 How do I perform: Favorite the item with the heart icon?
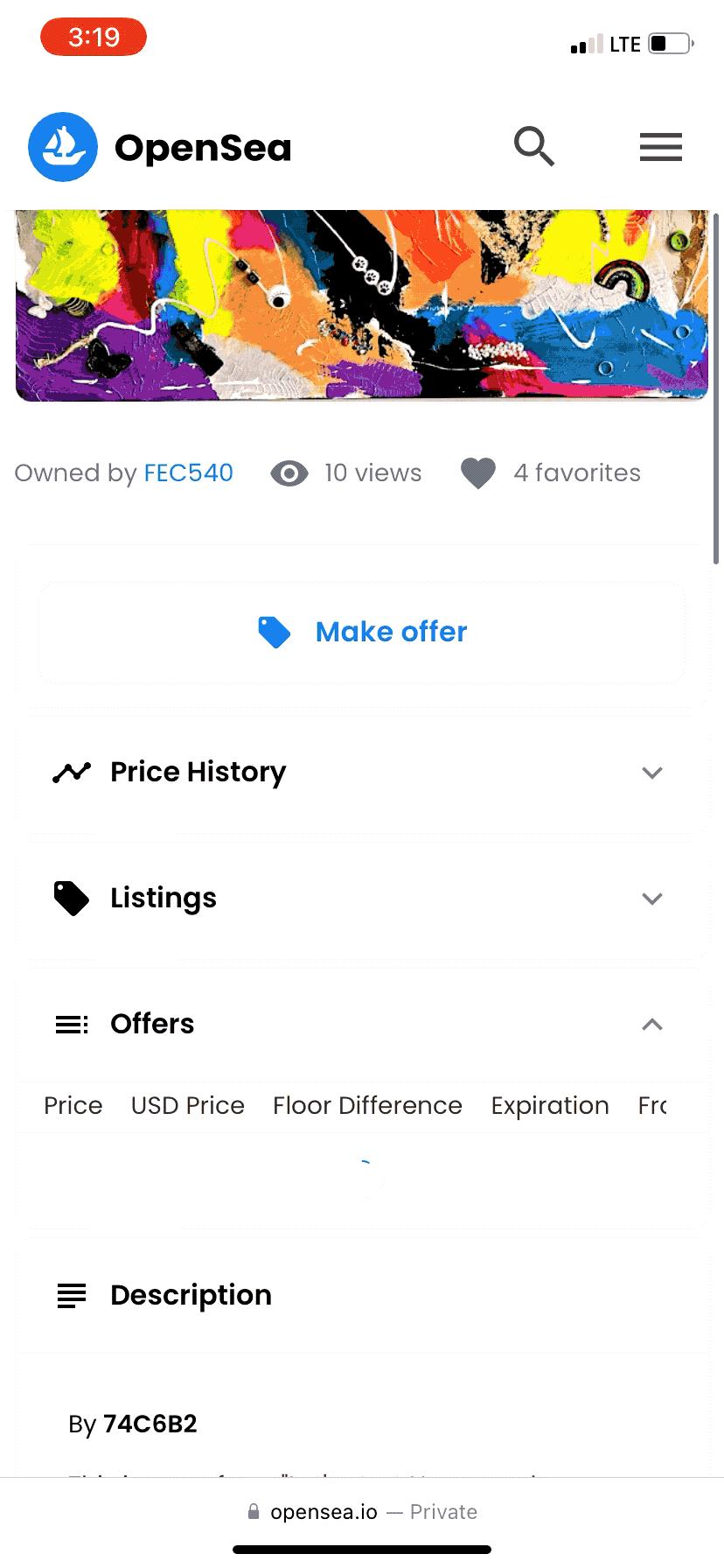click(478, 473)
